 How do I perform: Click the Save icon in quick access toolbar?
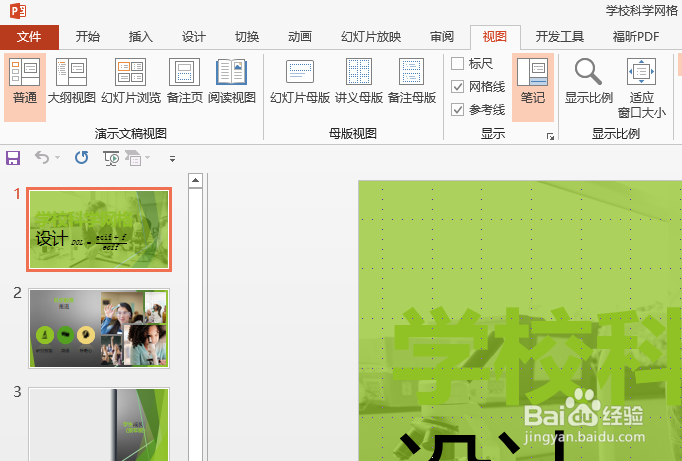(13, 158)
